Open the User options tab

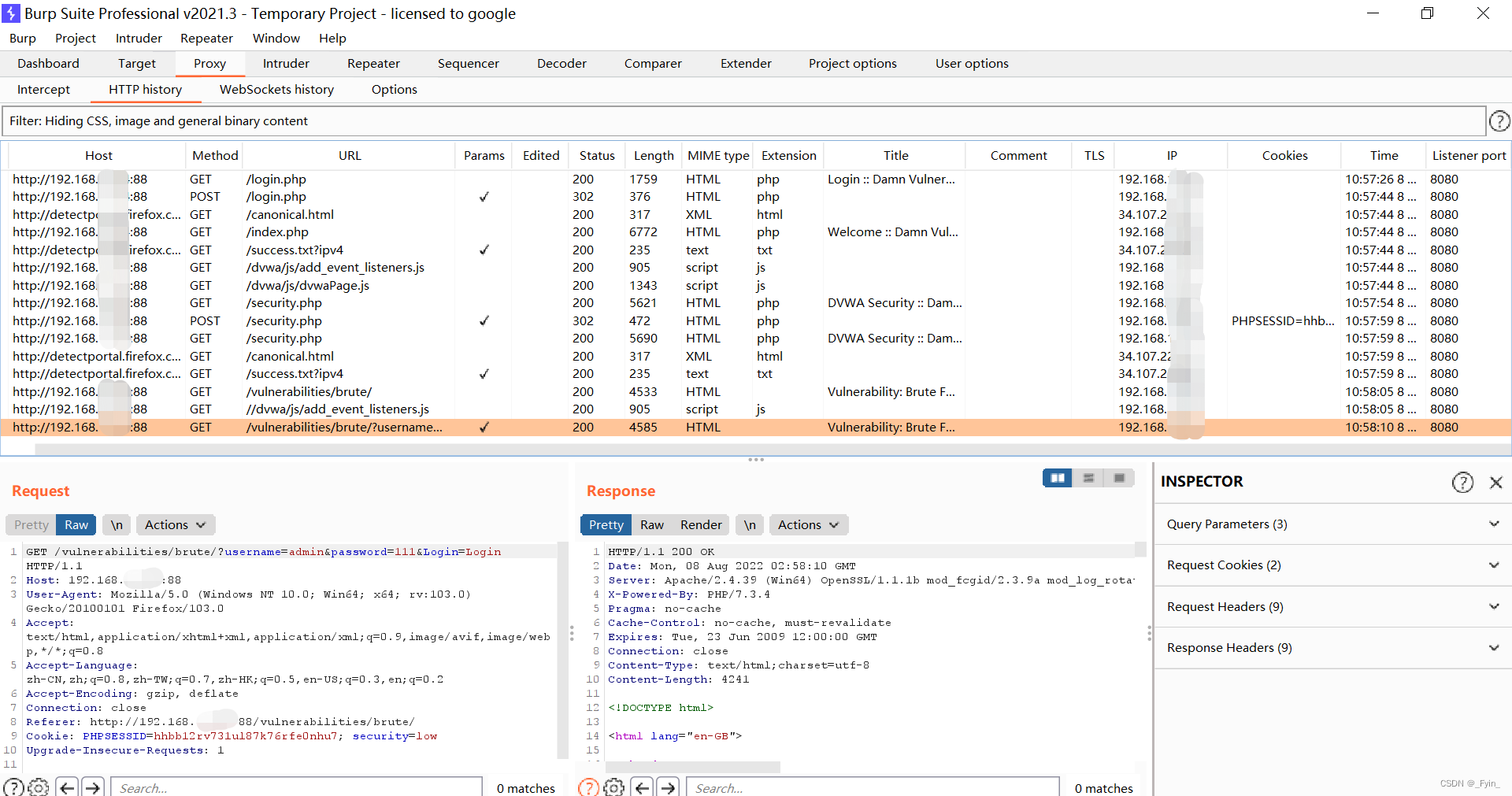972,64
